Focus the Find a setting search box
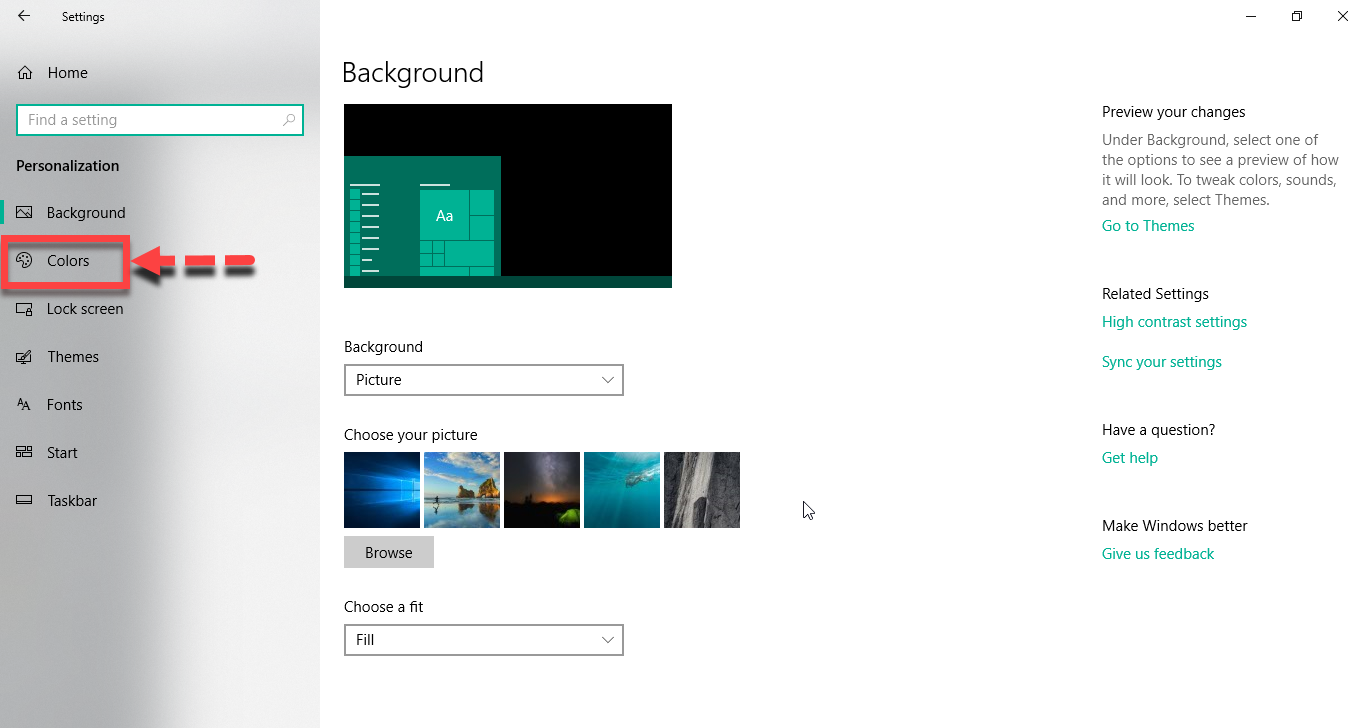The image size is (1366, 728). [x=150, y=120]
